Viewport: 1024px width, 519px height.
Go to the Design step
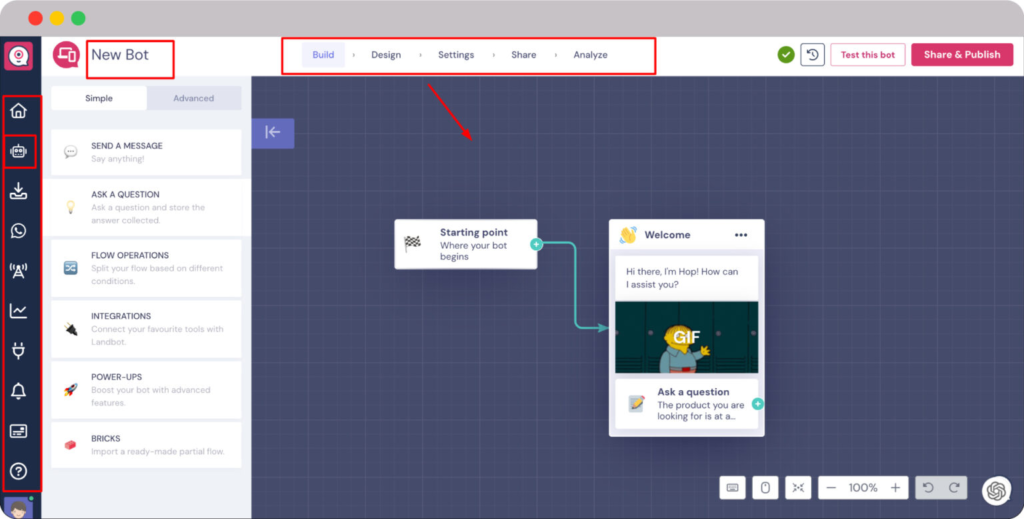tap(386, 55)
